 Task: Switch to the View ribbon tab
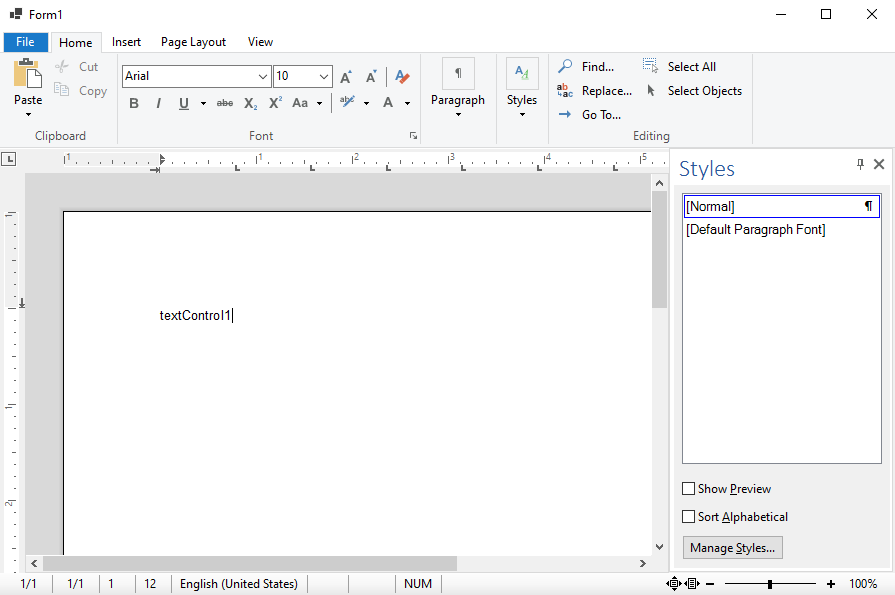pos(260,42)
